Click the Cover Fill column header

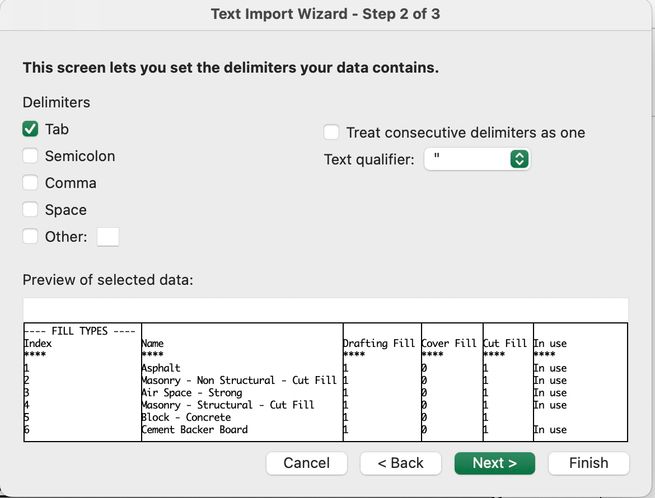449,343
